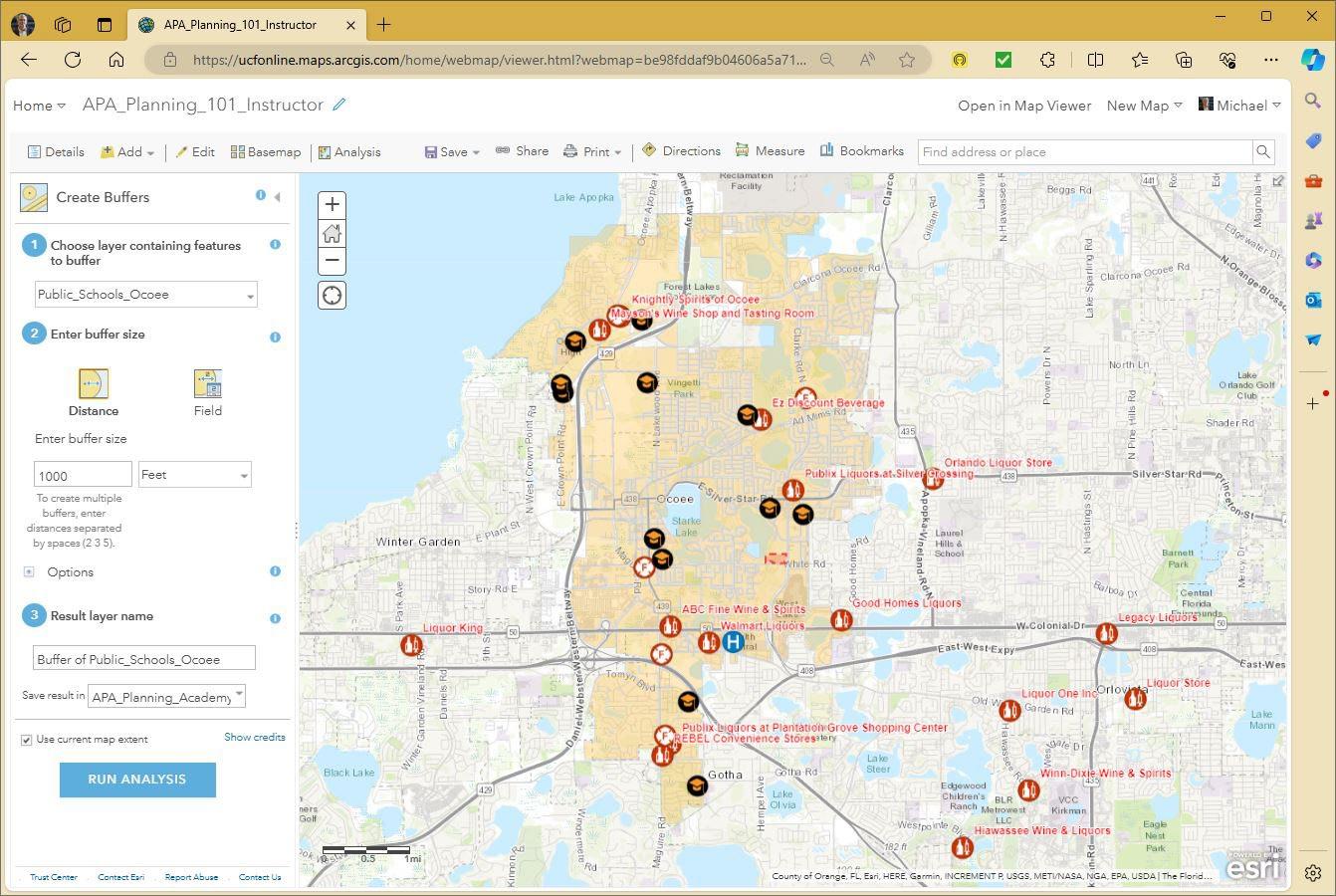Image resolution: width=1336 pixels, height=896 pixels.
Task: Find my location on the map
Action: 332,296
